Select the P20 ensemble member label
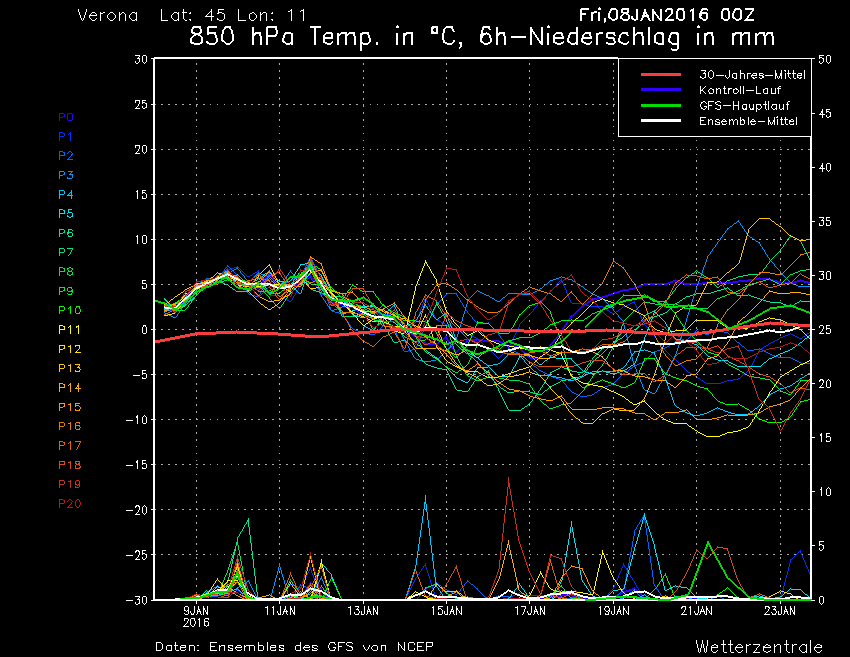The image size is (850, 657). click(x=69, y=503)
